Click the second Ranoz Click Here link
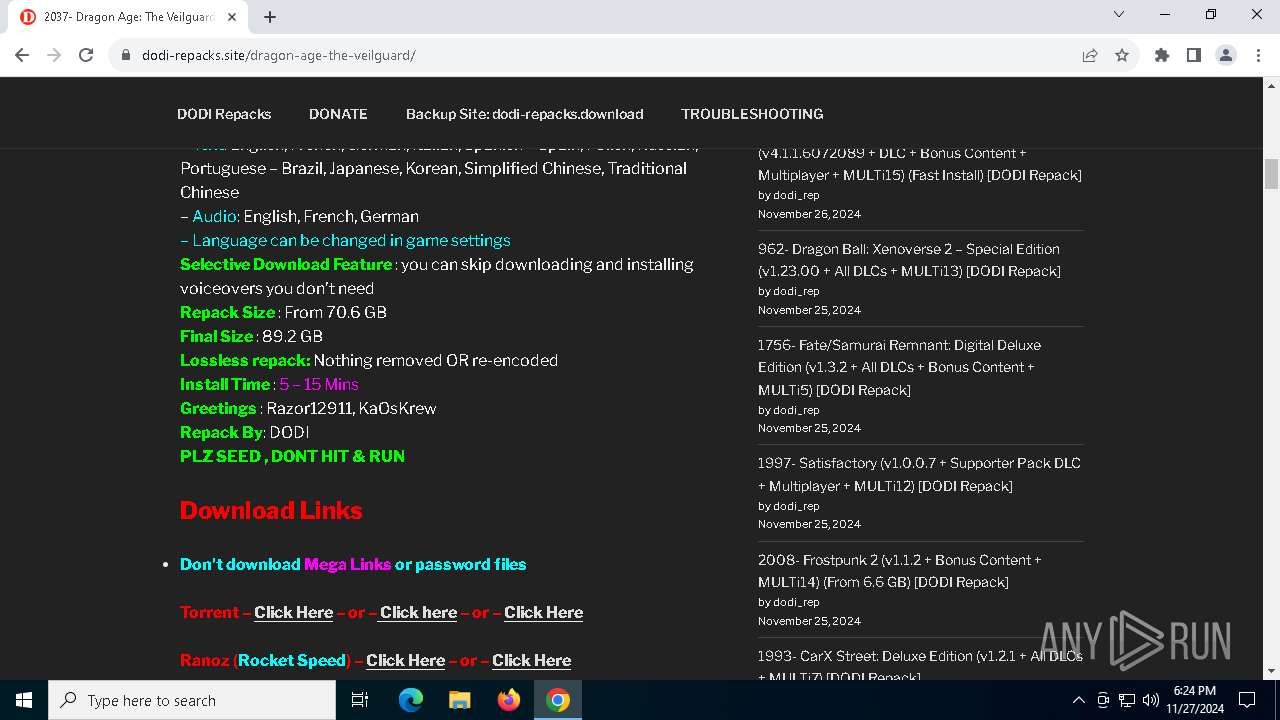1280x720 pixels. 531,660
